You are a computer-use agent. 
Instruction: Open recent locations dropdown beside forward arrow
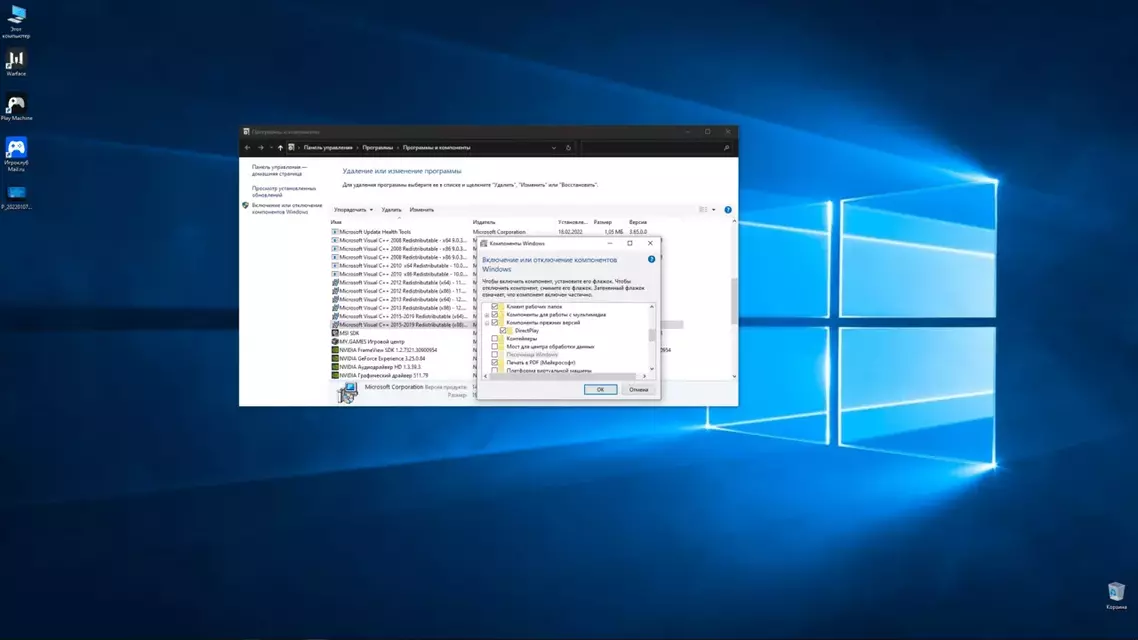tap(271, 147)
